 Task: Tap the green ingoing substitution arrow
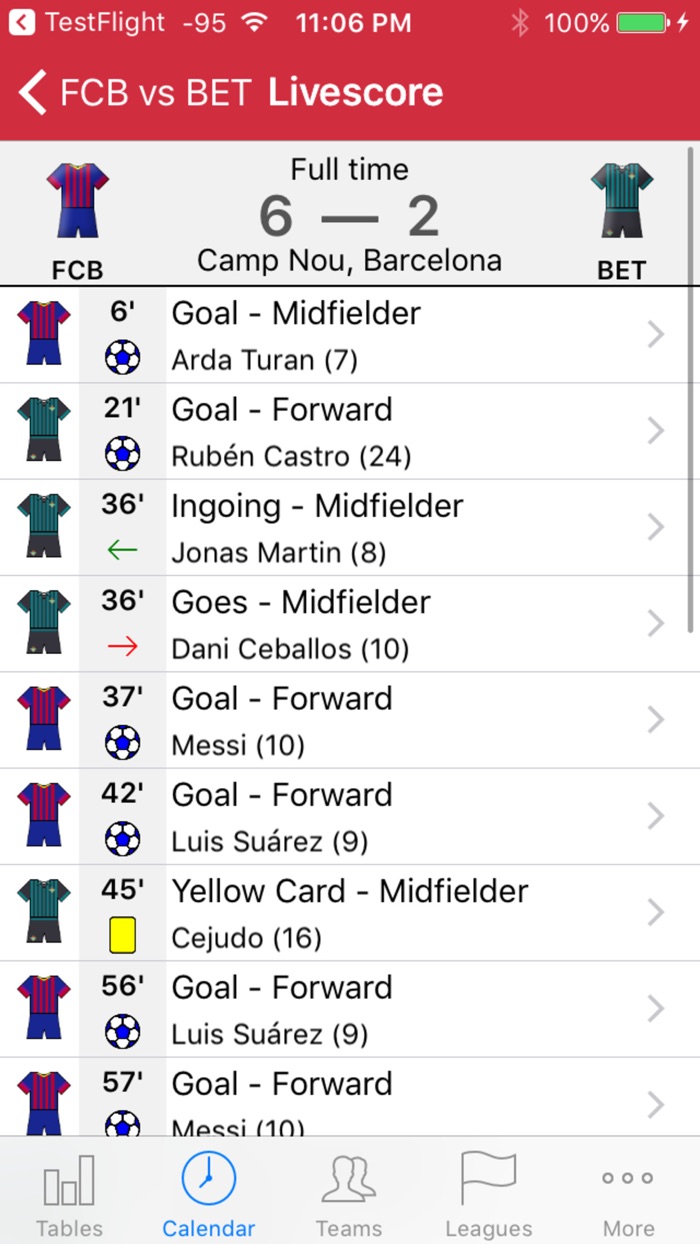pos(122,550)
